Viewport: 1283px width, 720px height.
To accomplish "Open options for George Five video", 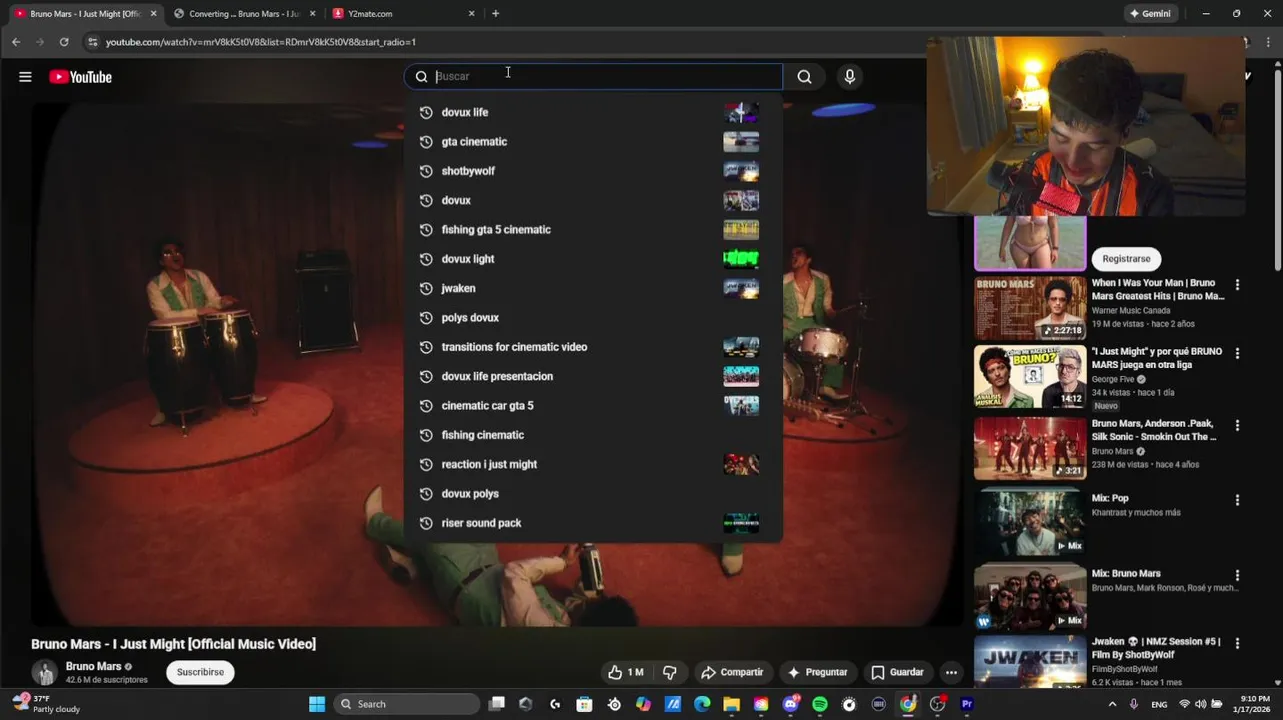I will (x=1237, y=354).
